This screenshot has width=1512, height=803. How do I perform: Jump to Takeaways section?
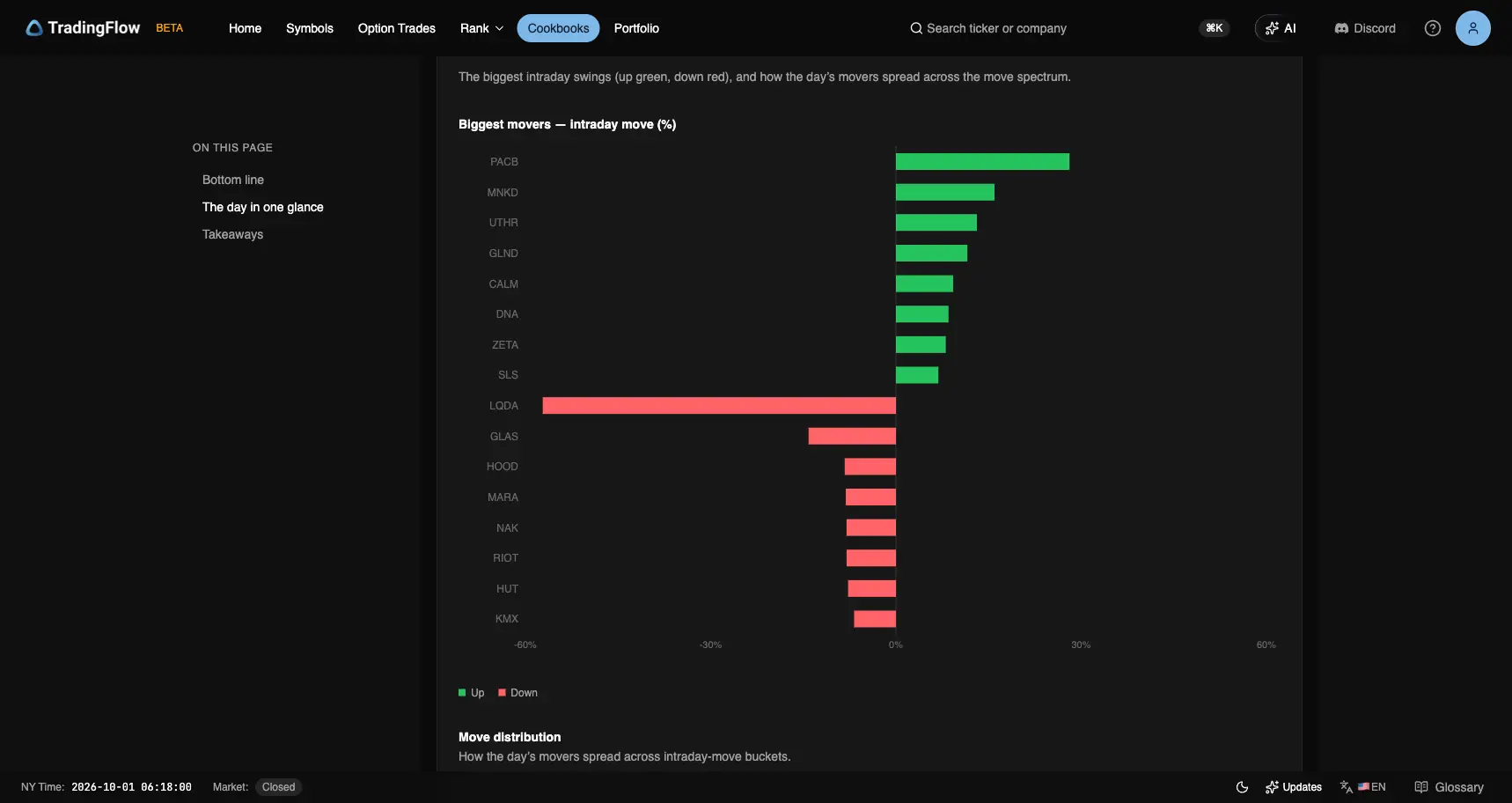[232, 234]
